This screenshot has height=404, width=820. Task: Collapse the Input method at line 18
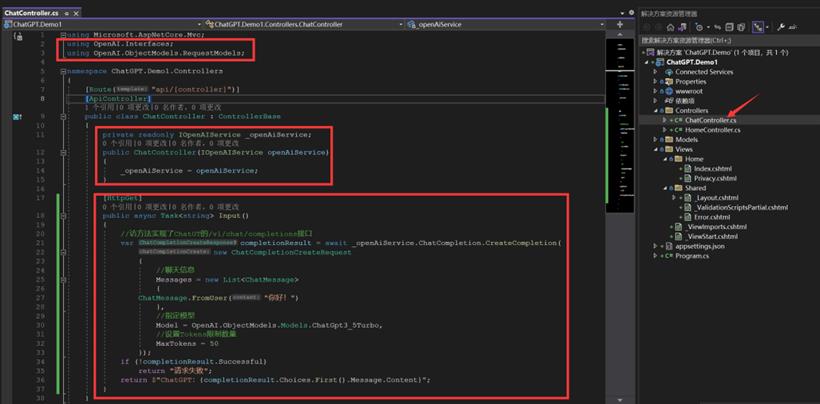[63, 215]
